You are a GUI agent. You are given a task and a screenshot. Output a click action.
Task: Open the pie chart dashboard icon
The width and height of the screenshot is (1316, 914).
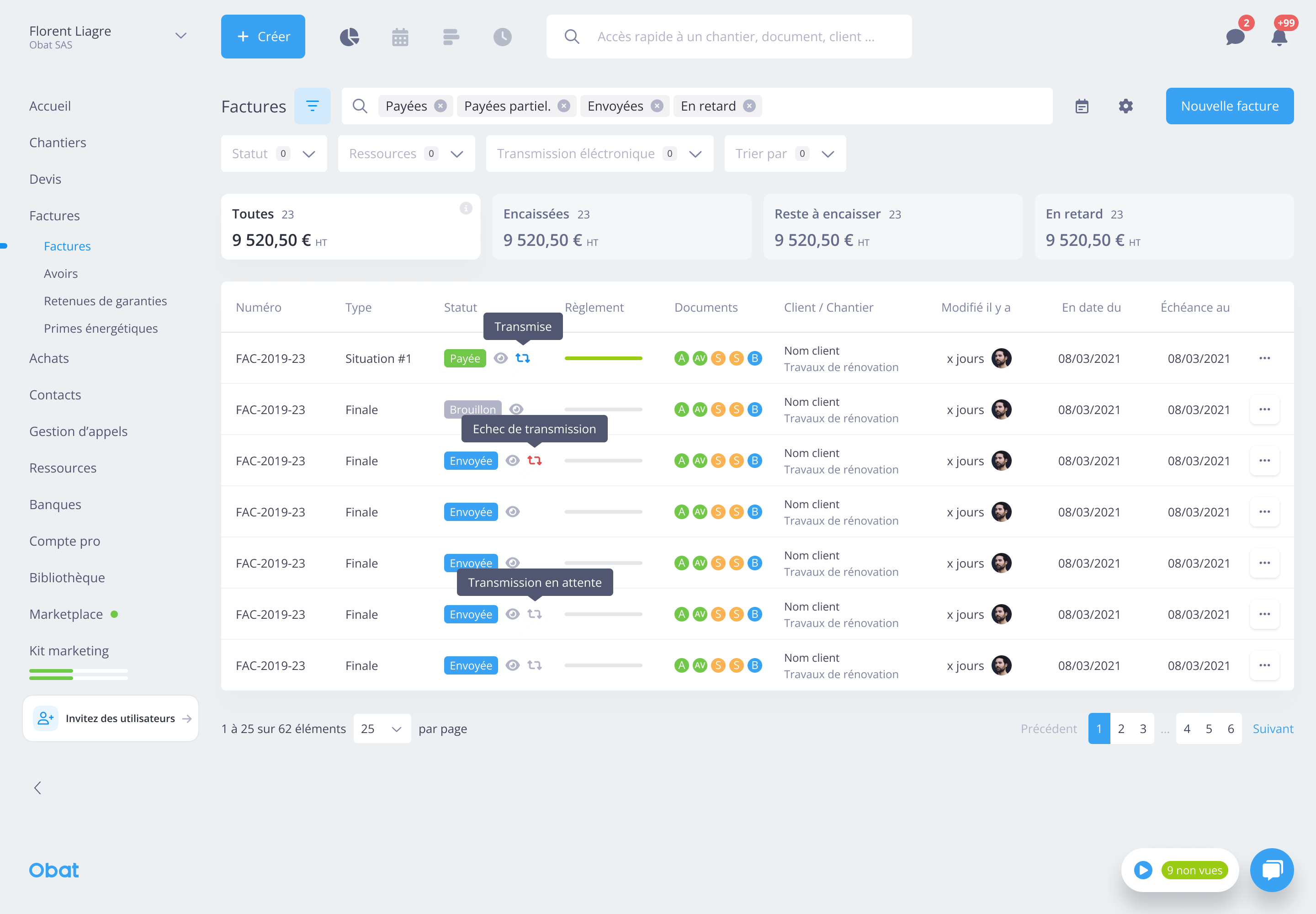[x=349, y=37]
